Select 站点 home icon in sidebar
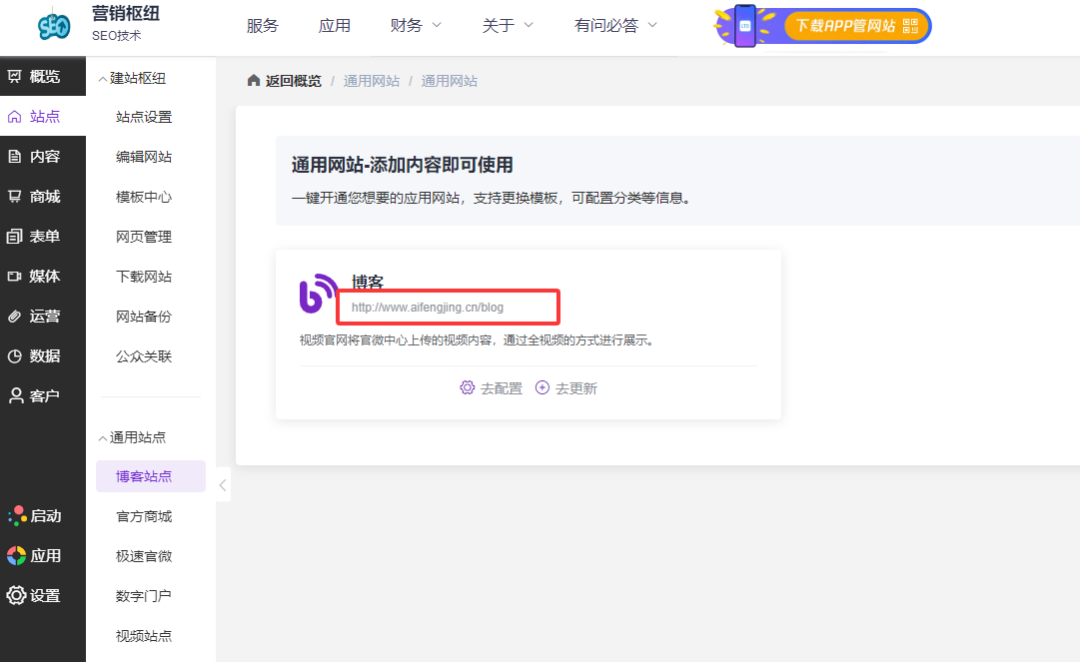Screen dimensions: 1080x662 point(14,116)
